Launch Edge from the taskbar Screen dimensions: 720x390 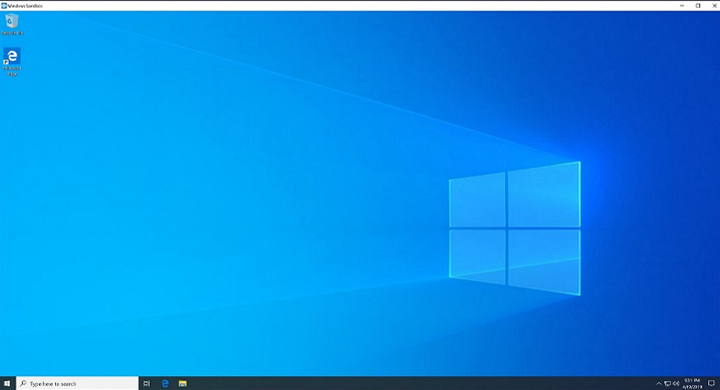(x=165, y=383)
